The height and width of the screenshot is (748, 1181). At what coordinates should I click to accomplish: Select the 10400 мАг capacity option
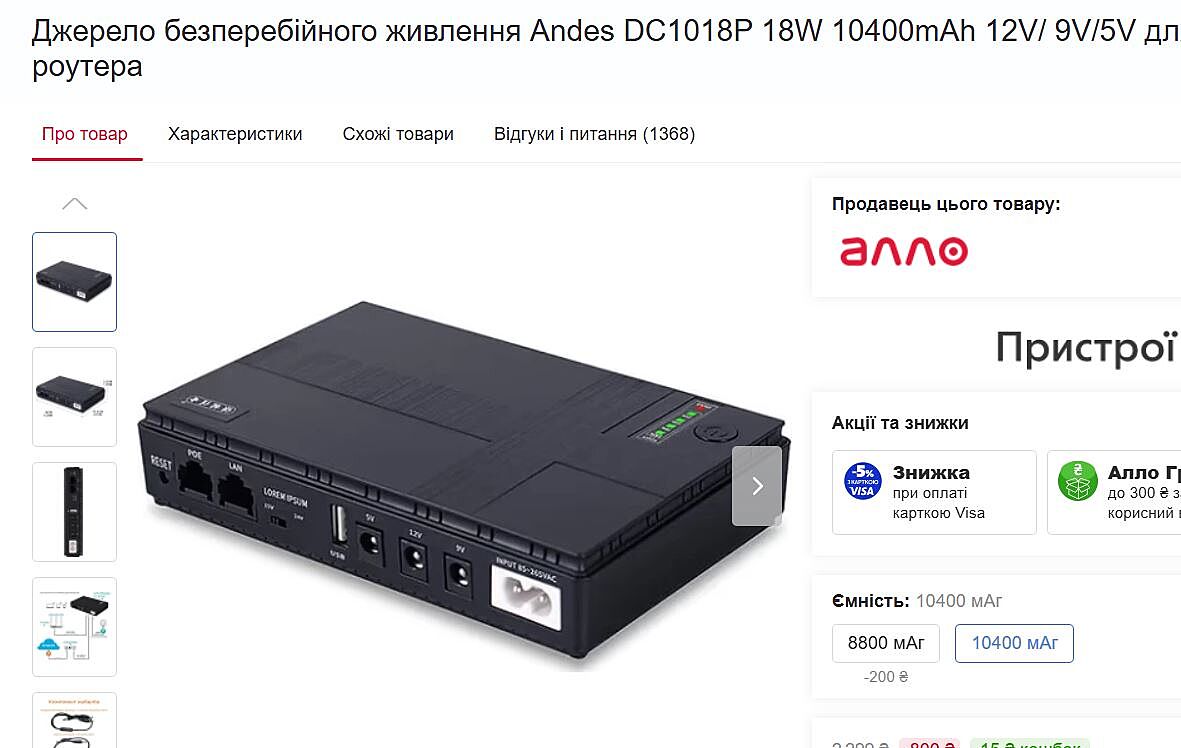click(1014, 643)
